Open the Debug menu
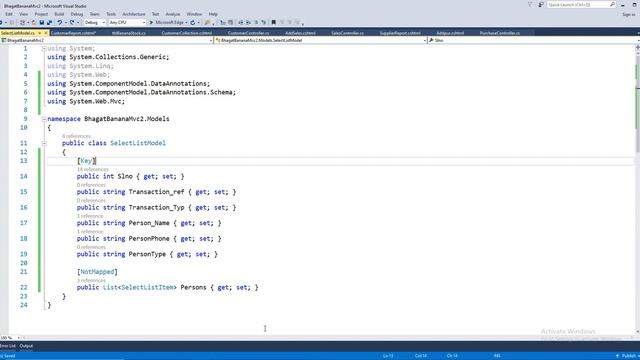640x360 pixels. (77, 14)
